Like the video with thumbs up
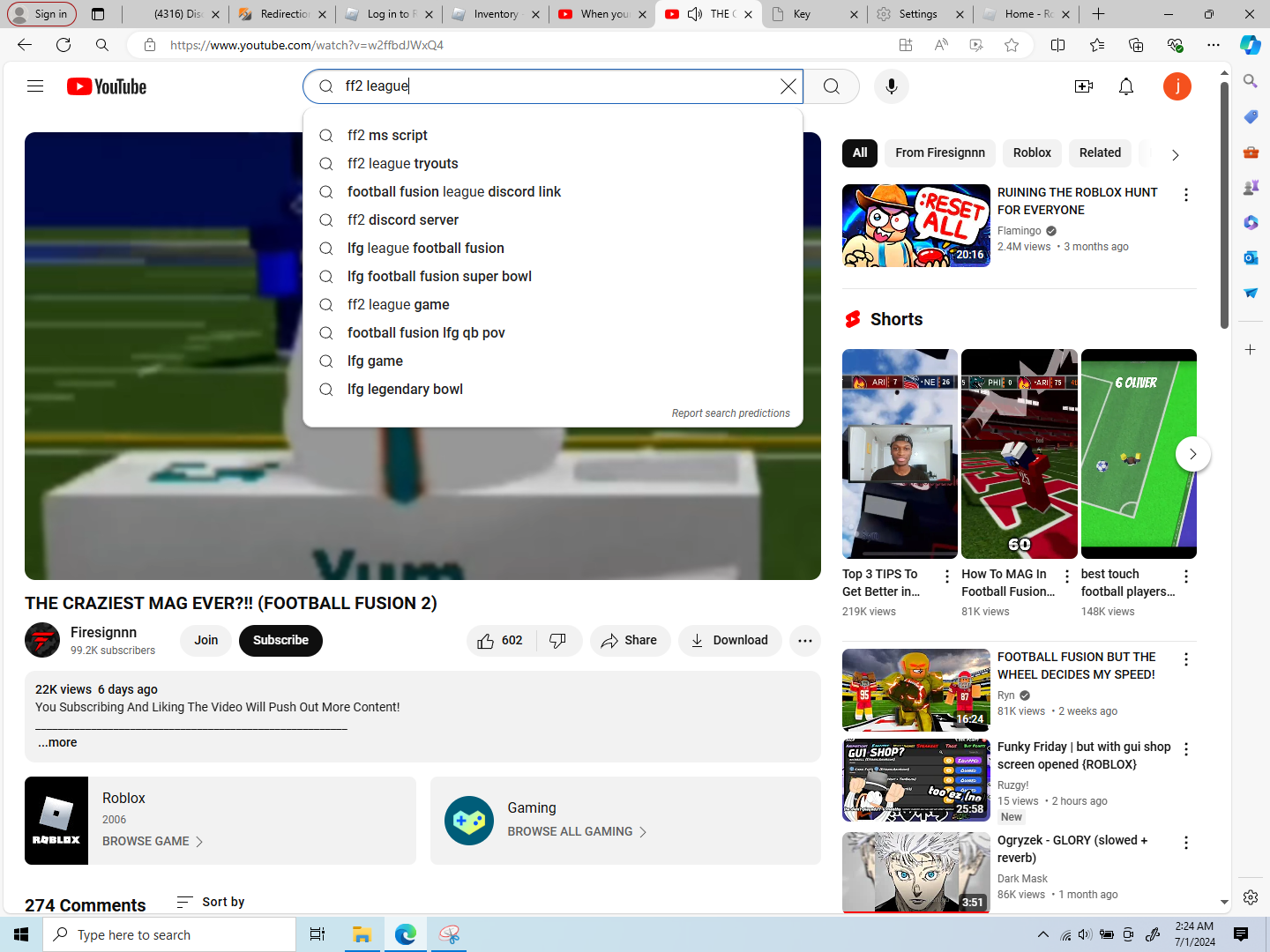1270x952 pixels. tap(500, 641)
